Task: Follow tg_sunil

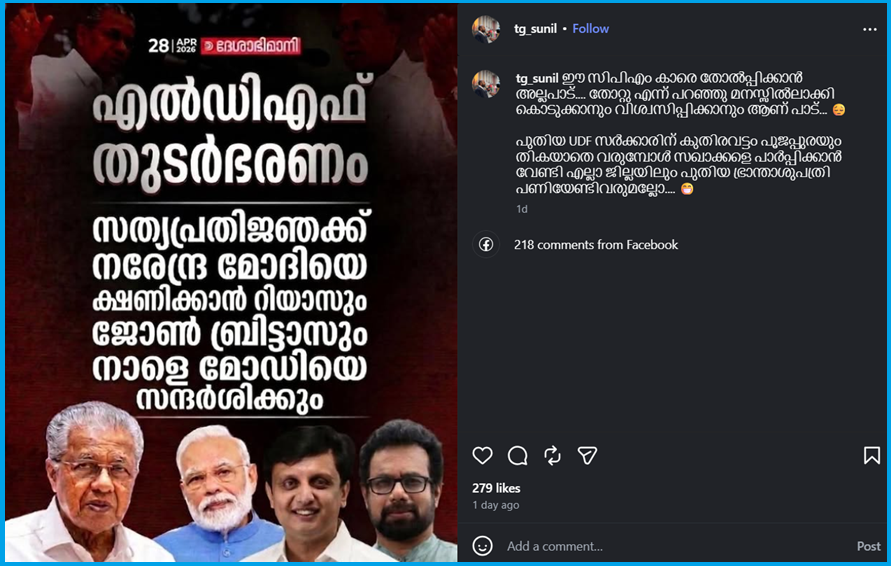Action: point(590,28)
